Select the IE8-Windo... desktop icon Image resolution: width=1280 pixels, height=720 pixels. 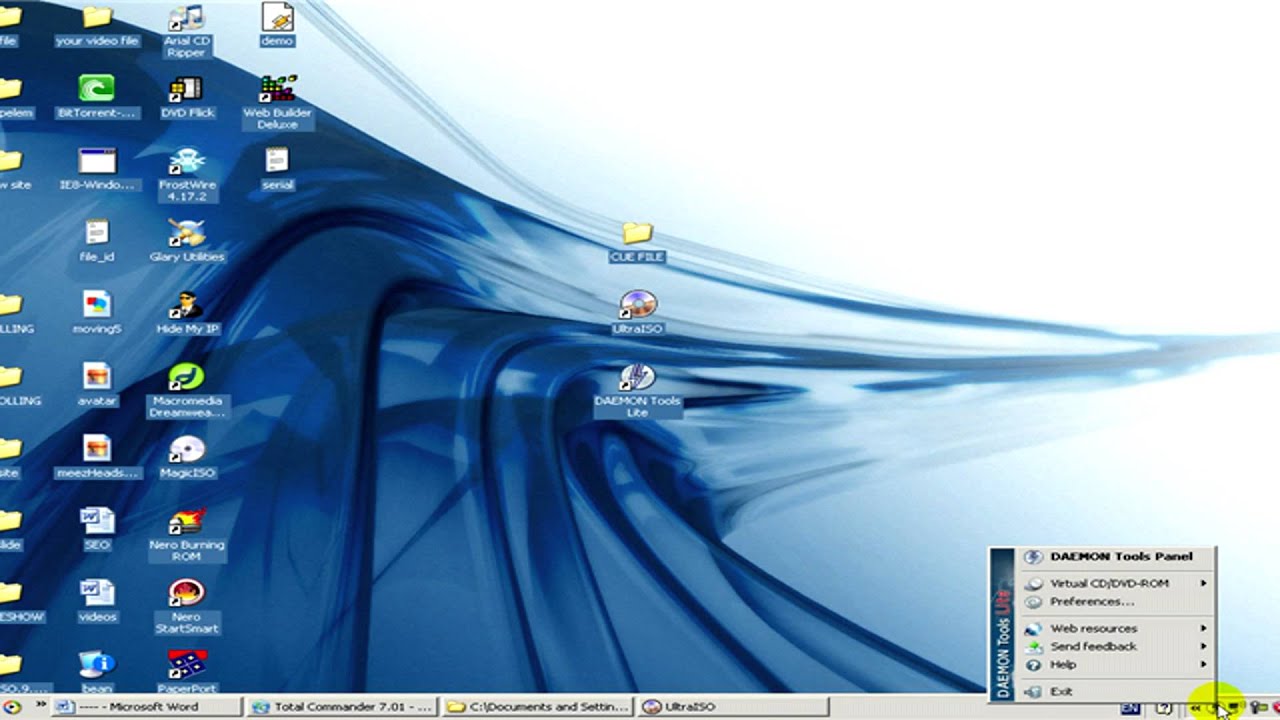97,170
